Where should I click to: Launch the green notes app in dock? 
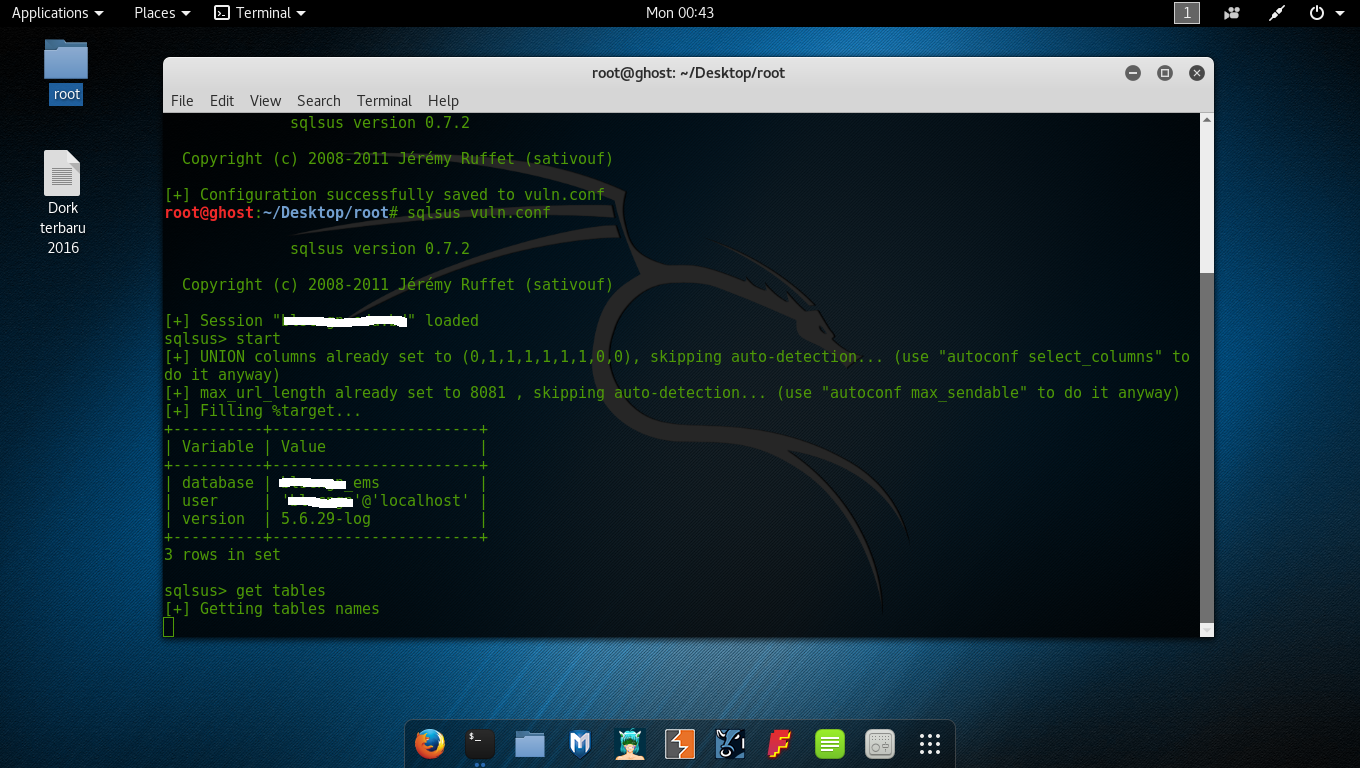830,744
